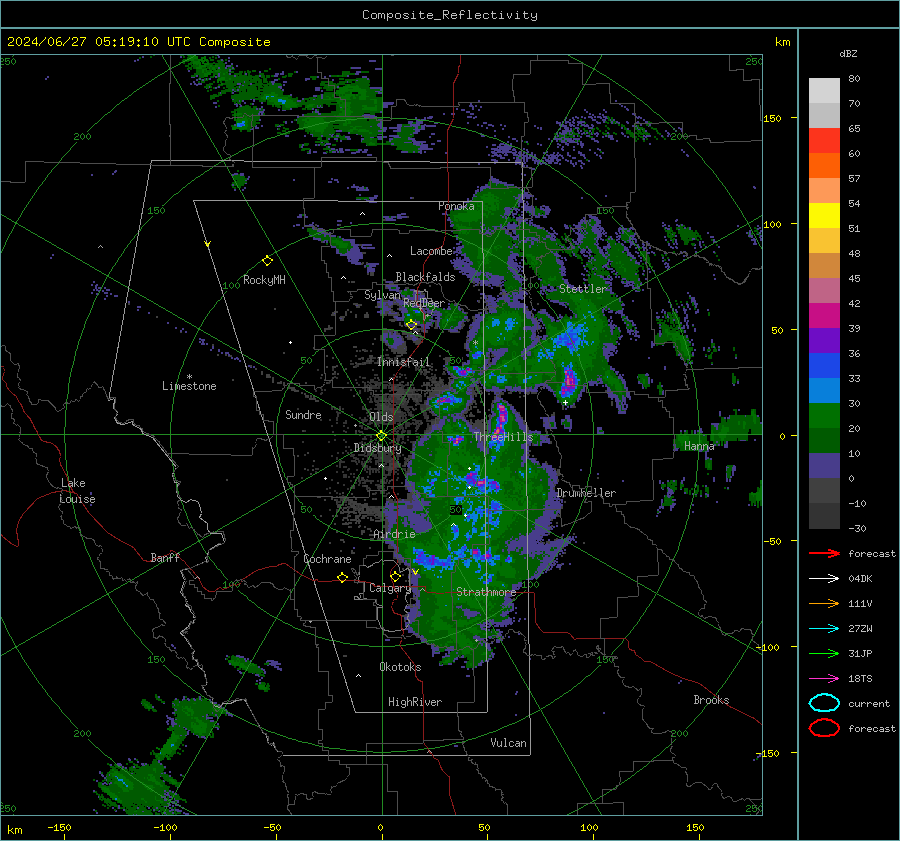Click the orange 111V arrow in legend
900x841 pixels.
(824, 603)
